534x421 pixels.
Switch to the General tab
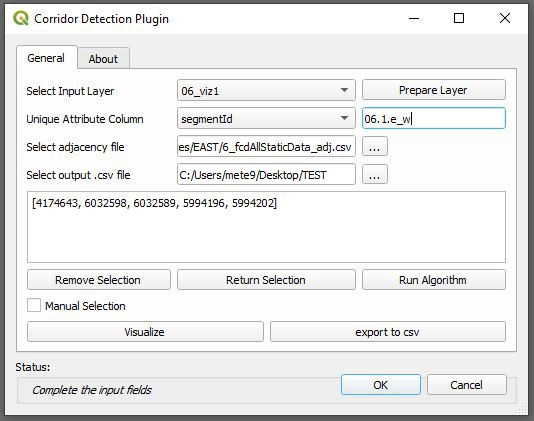pyautogui.click(x=46, y=58)
